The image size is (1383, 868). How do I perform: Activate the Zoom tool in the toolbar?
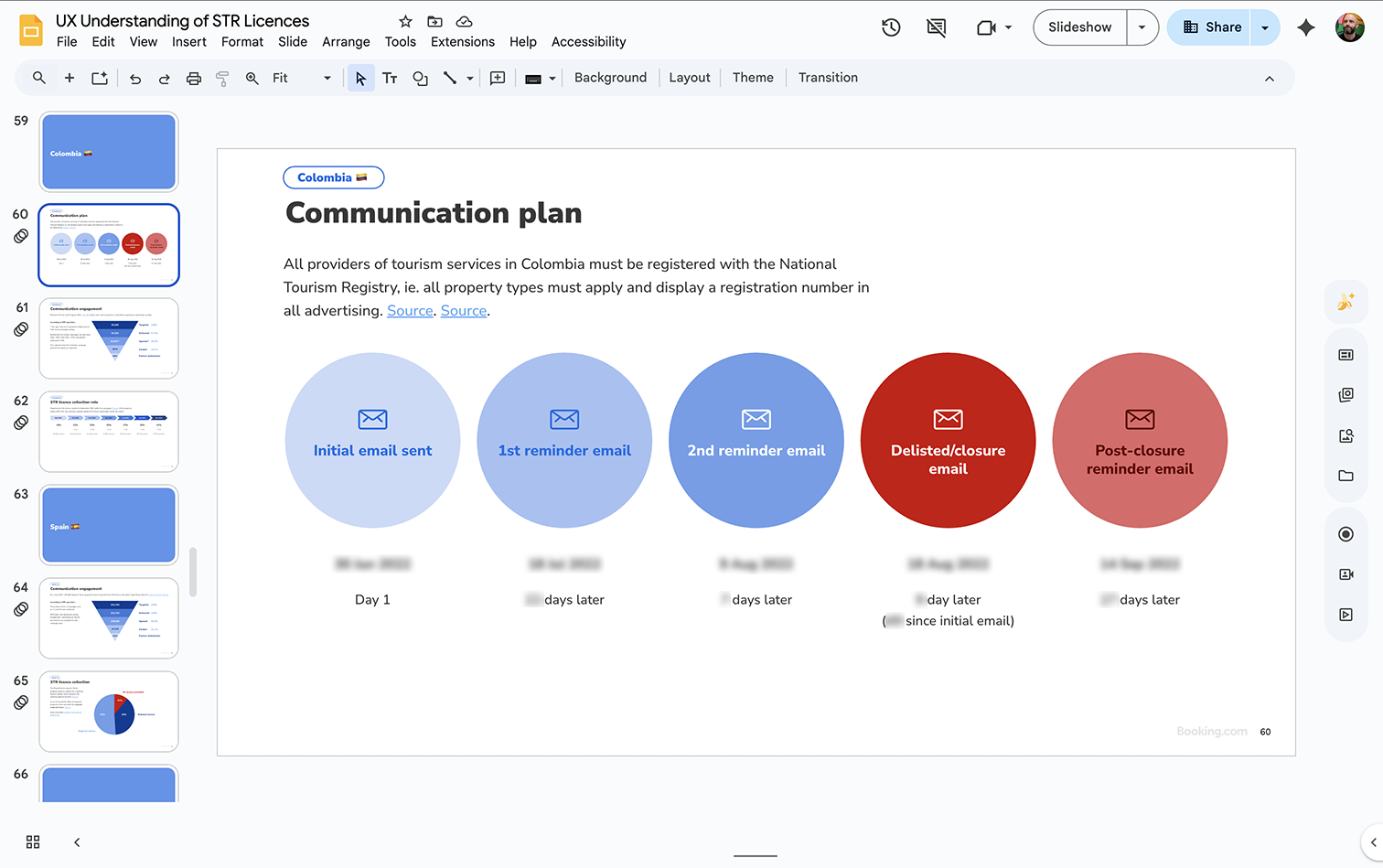tap(252, 78)
